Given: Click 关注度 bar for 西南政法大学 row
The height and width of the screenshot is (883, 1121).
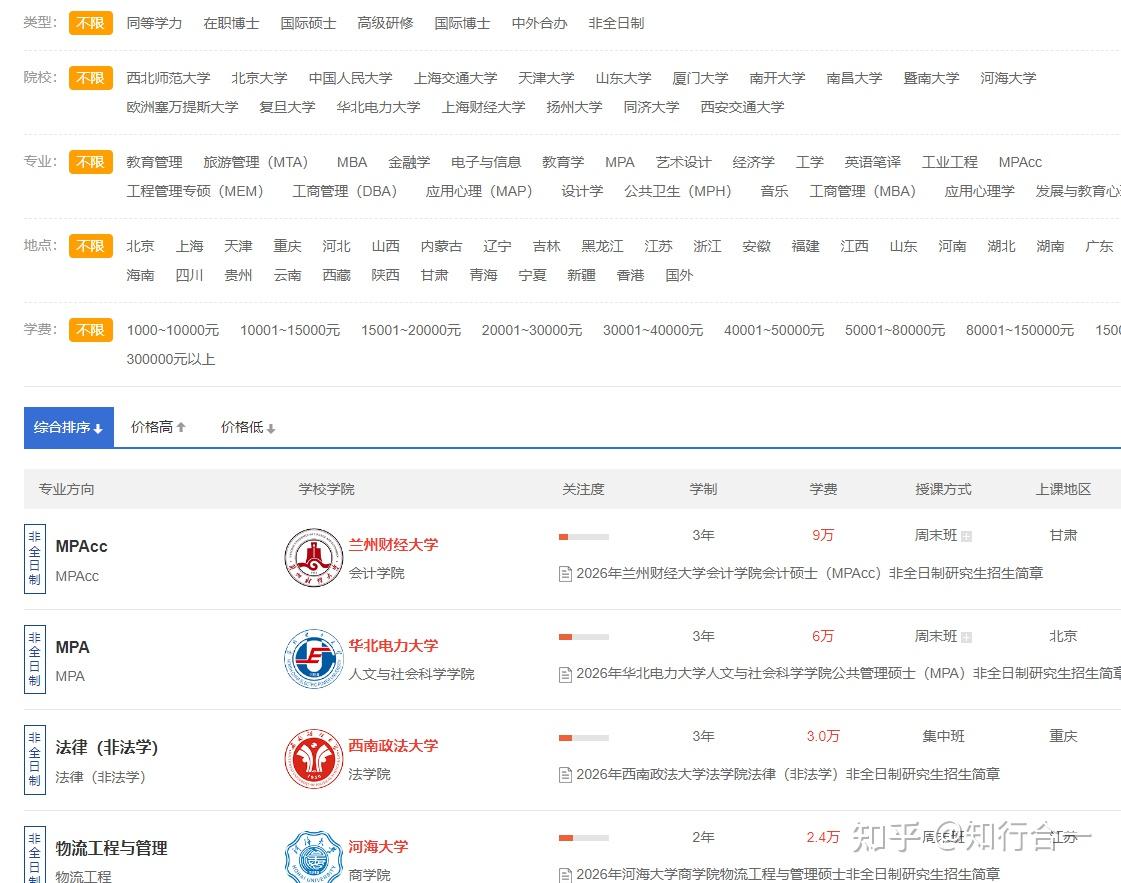Looking at the screenshot, I should click(584, 737).
